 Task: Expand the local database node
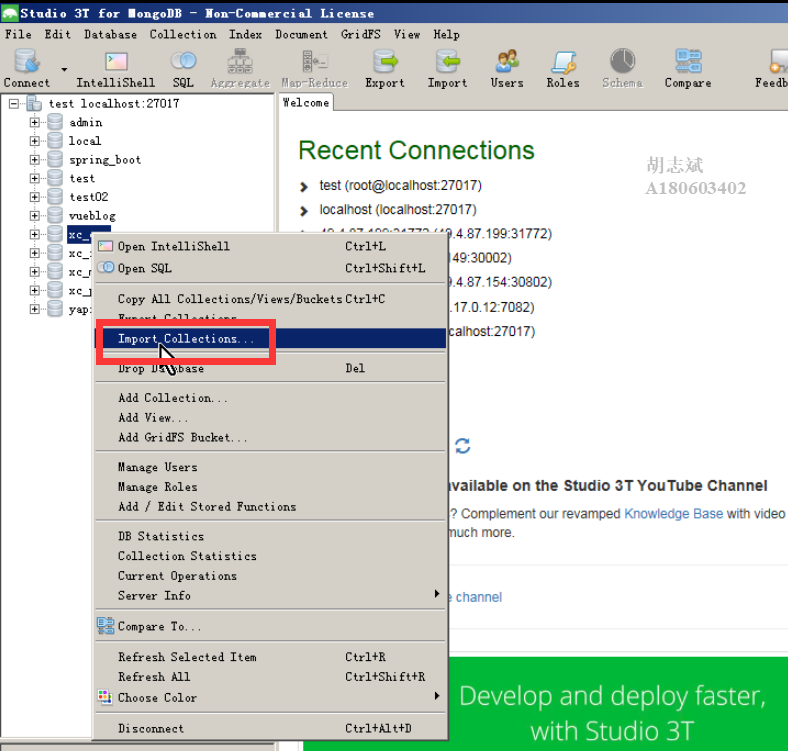coord(34,141)
